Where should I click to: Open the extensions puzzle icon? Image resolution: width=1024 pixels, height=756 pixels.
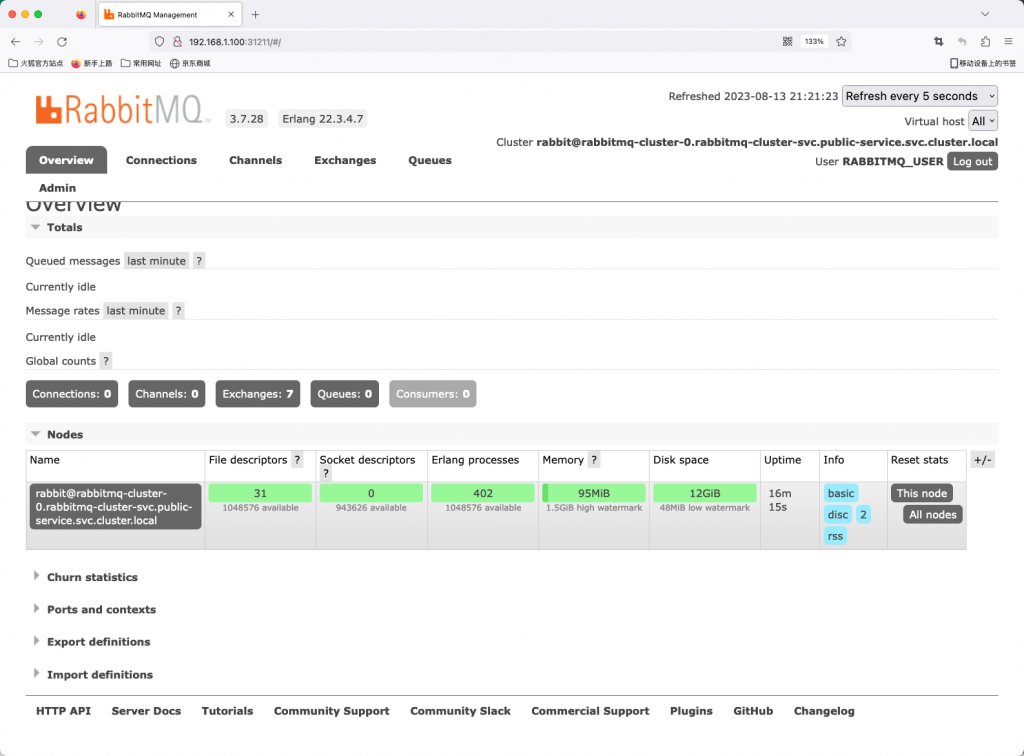(x=985, y=42)
